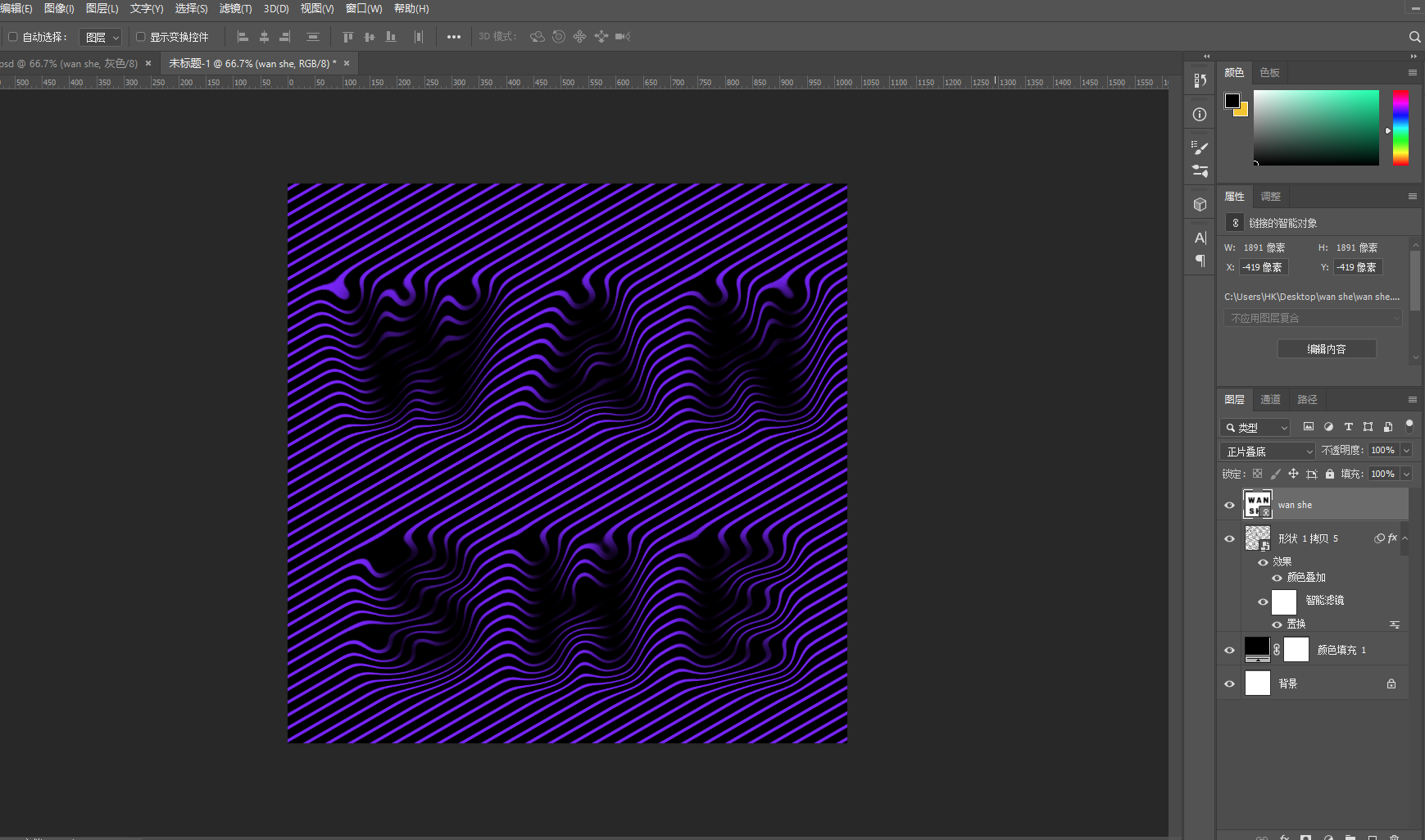Click the search magnifier icon

[1414, 37]
